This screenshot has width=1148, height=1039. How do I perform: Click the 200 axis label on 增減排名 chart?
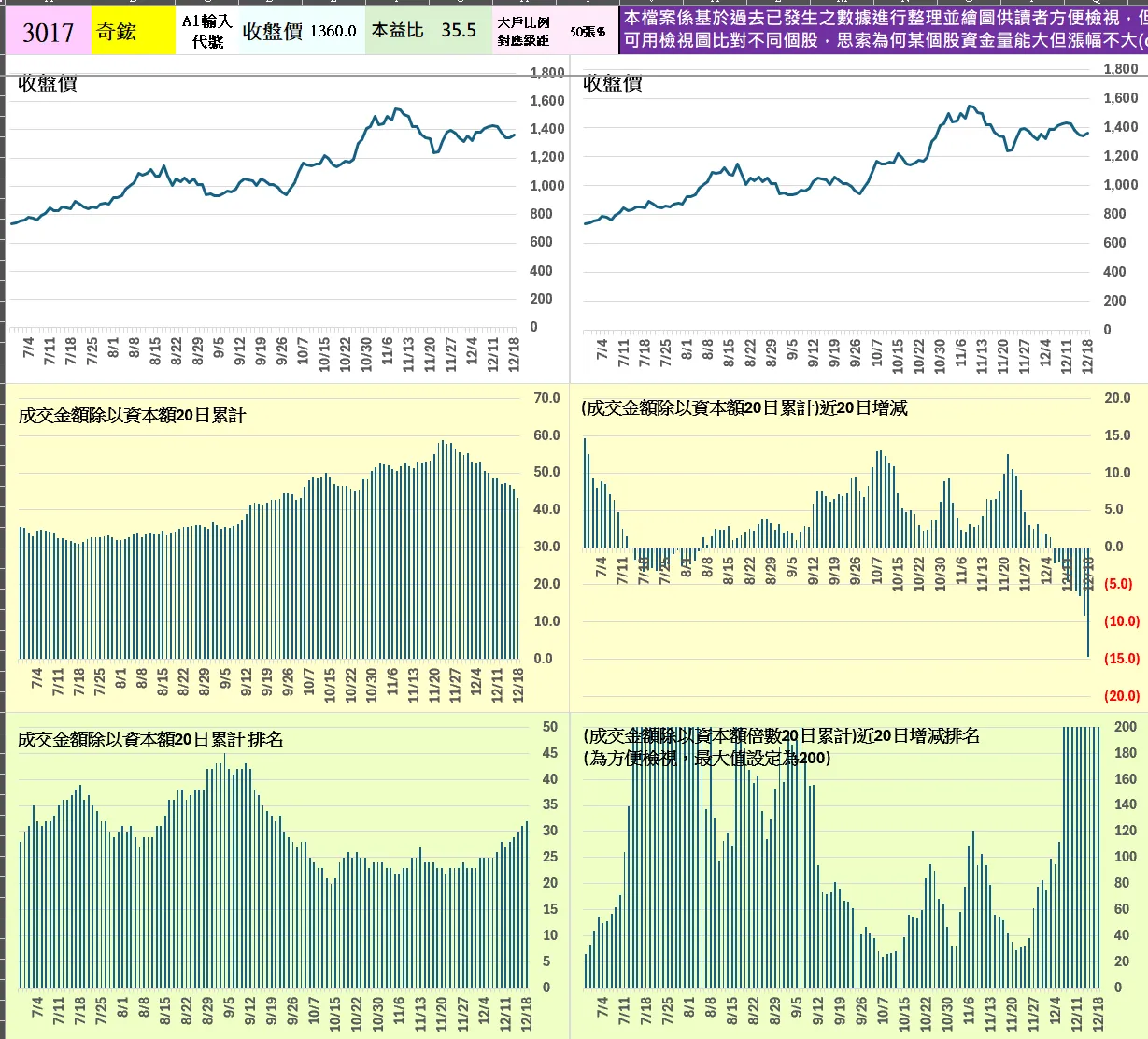(x=1126, y=727)
